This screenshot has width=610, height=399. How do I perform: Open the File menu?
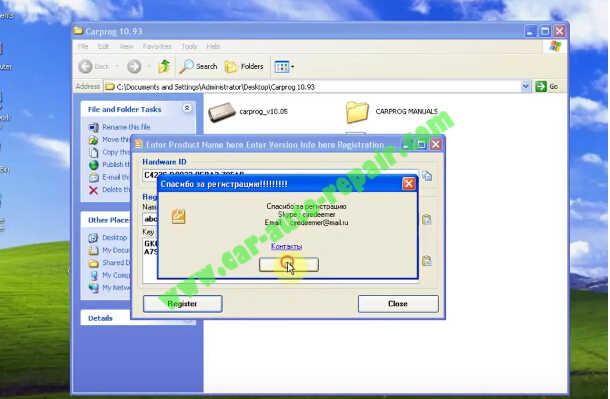(83, 46)
